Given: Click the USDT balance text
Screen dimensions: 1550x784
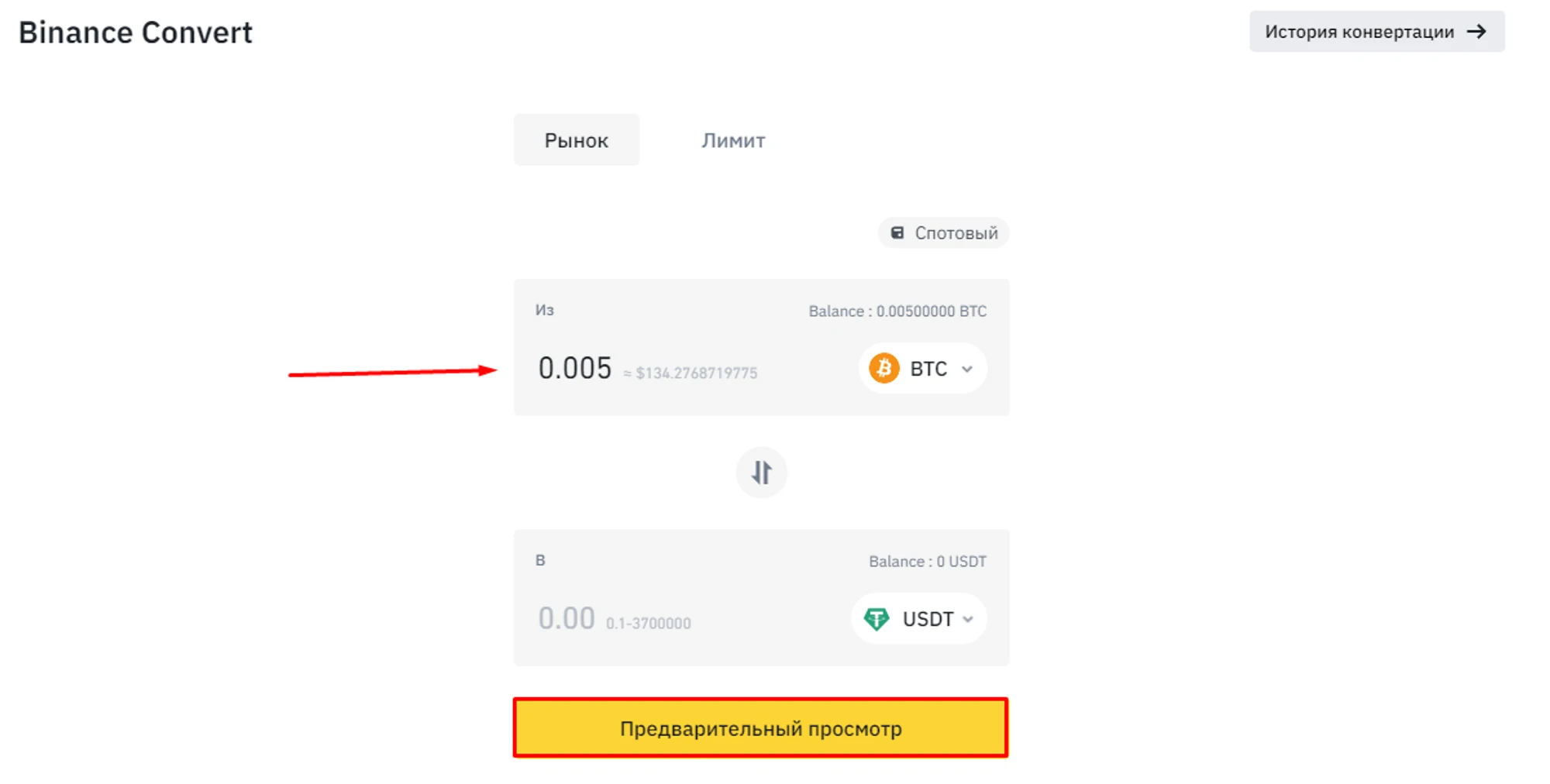Looking at the screenshot, I should point(927,562).
